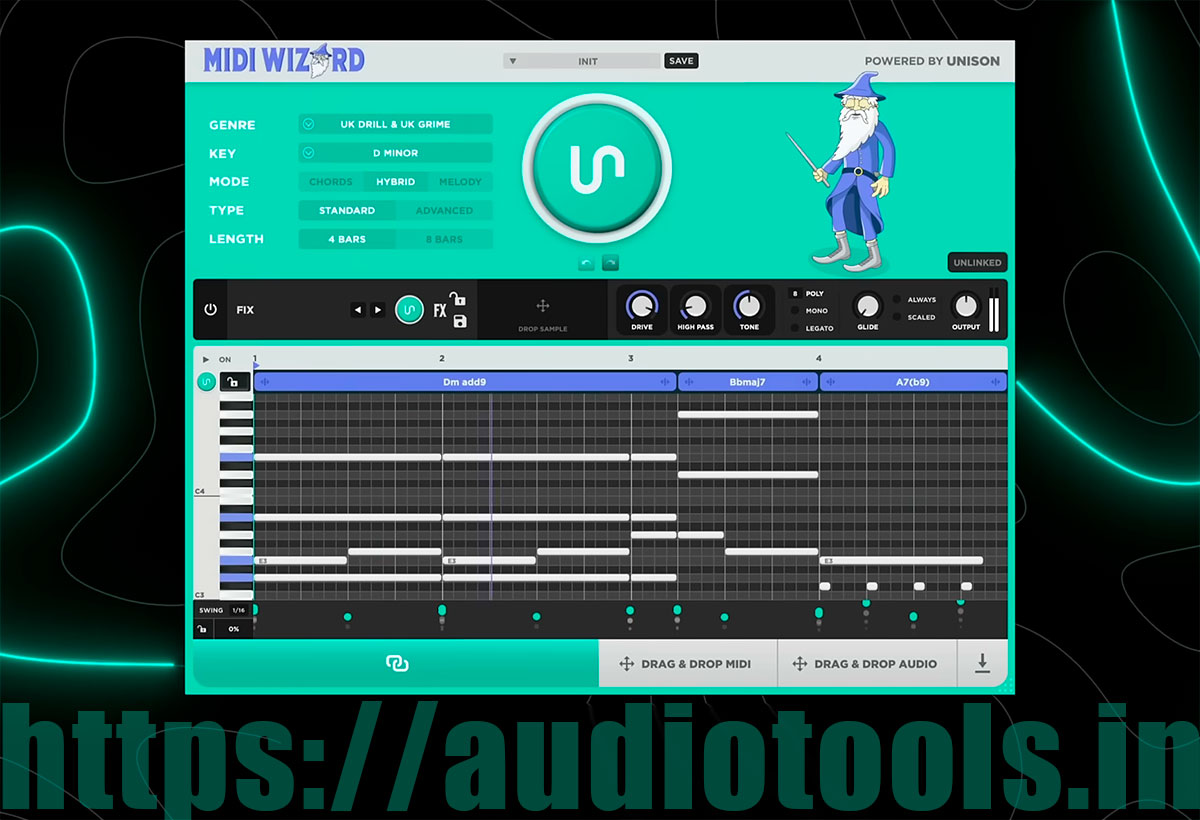
Task: Switch Mode to Hybrid
Action: pos(395,182)
